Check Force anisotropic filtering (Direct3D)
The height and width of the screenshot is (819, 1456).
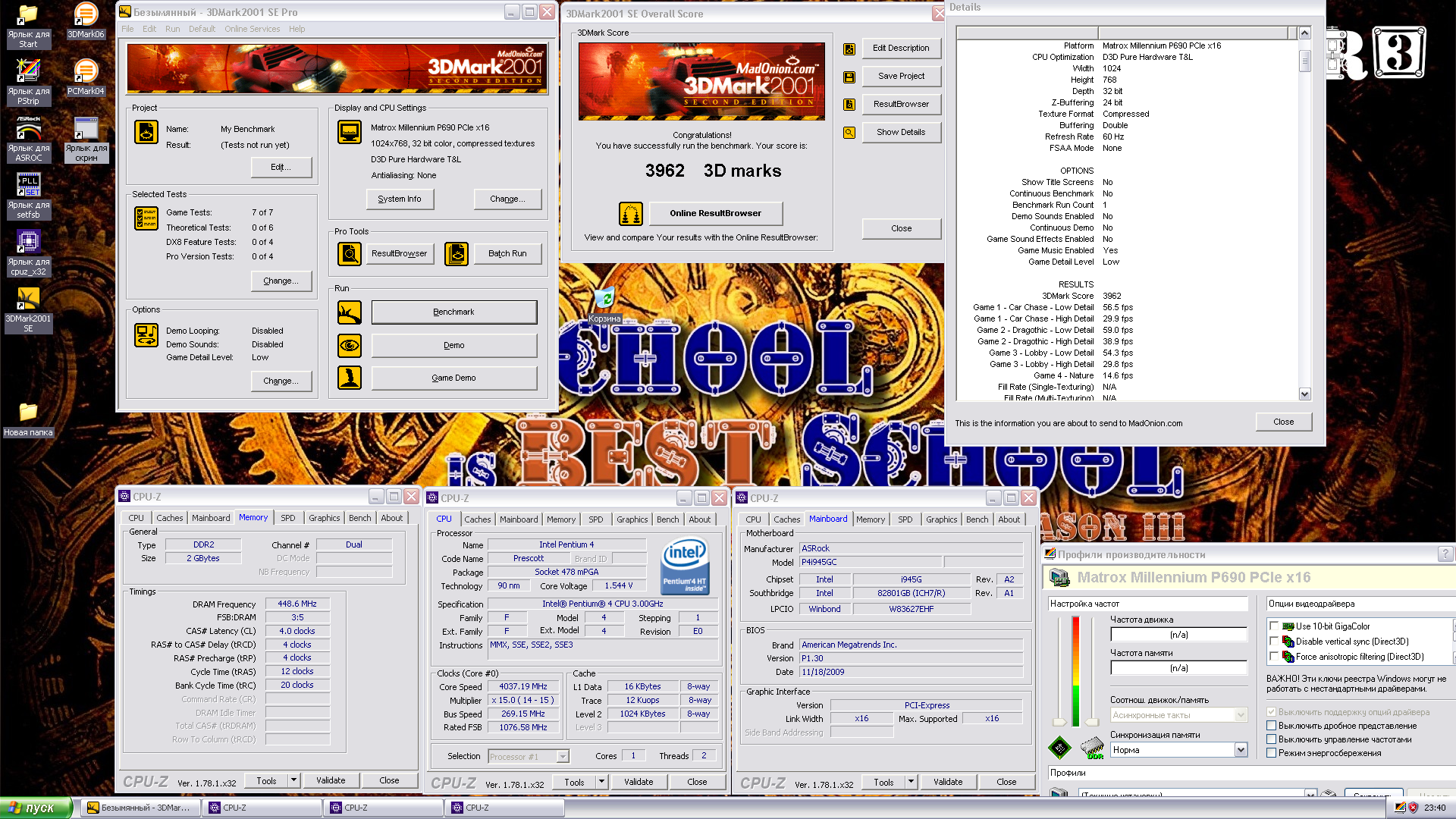point(1274,657)
